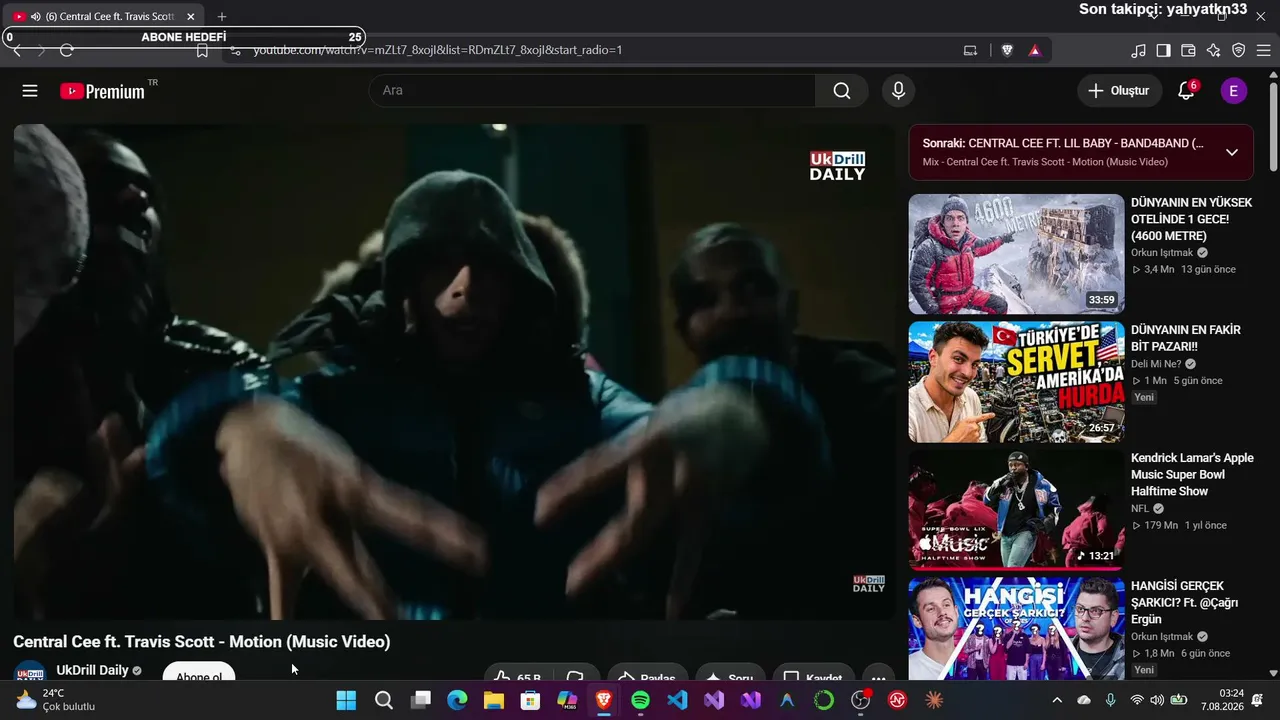Expand the Sonraki mix playlist panel
The width and height of the screenshot is (1280, 720).
(x=1232, y=152)
